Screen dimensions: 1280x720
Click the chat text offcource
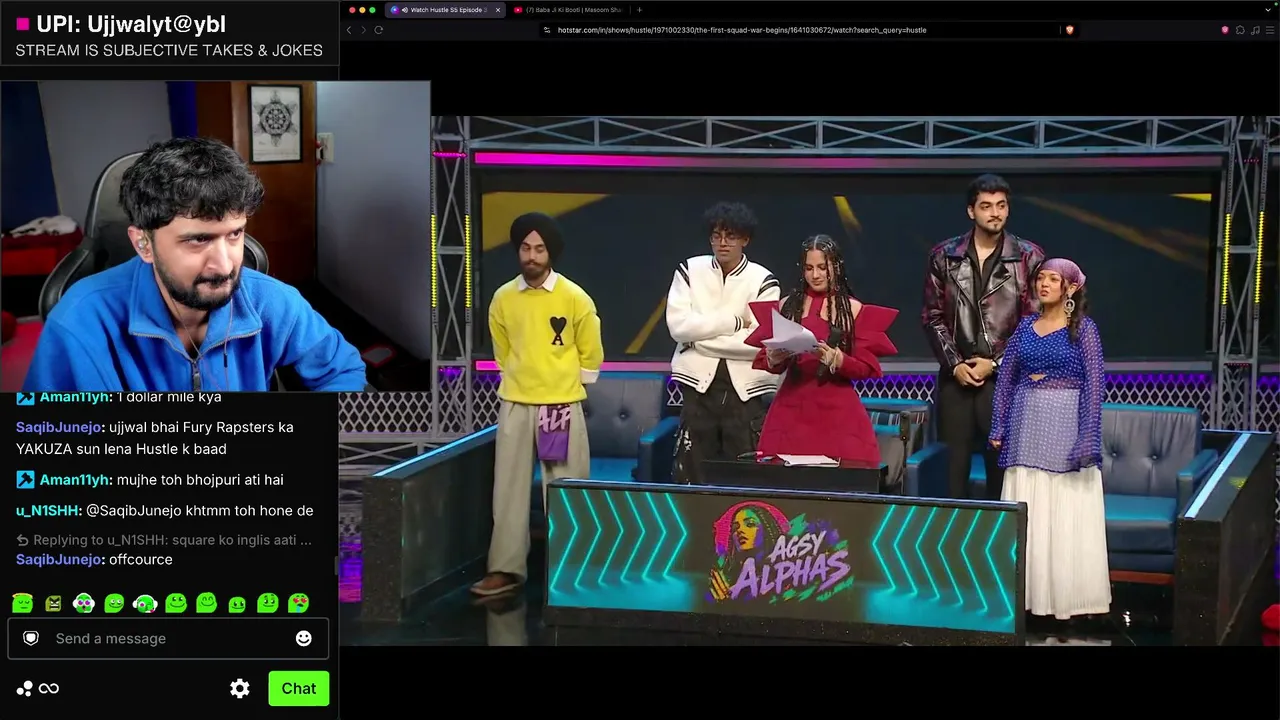[141, 560]
